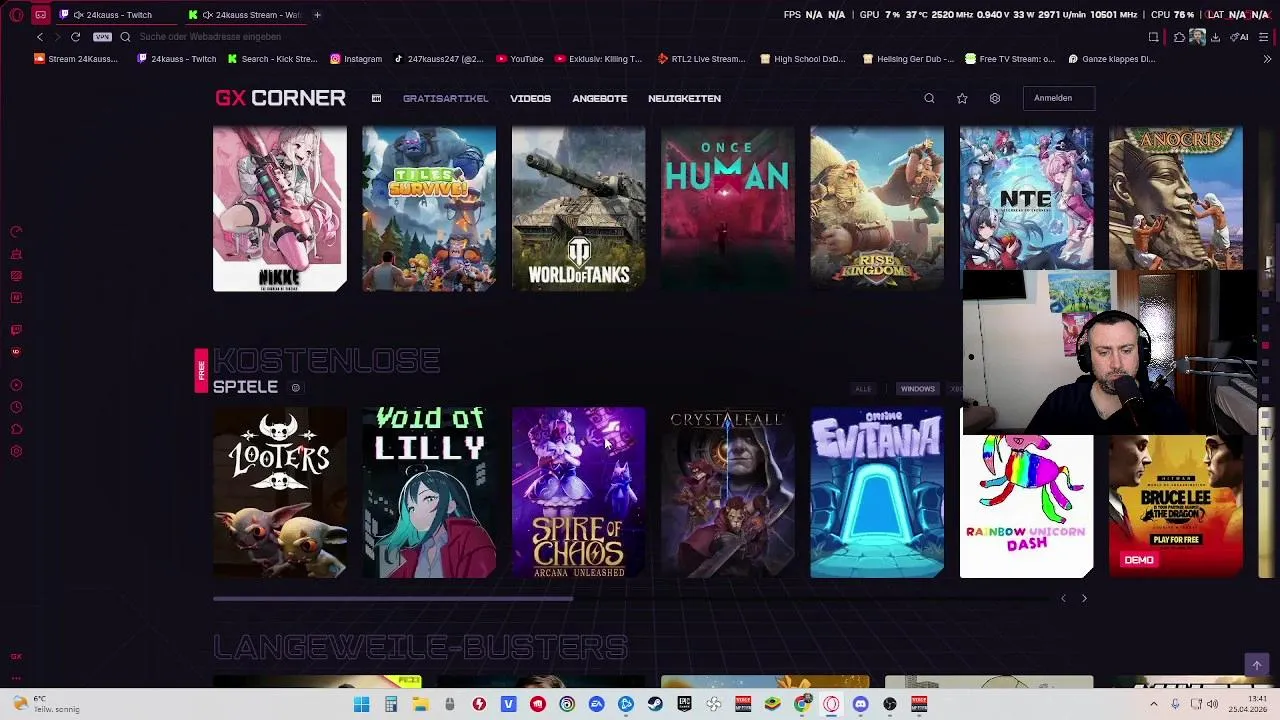Open Windows Start menu
Image resolution: width=1280 pixels, height=720 pixels.
click(362, 704)
